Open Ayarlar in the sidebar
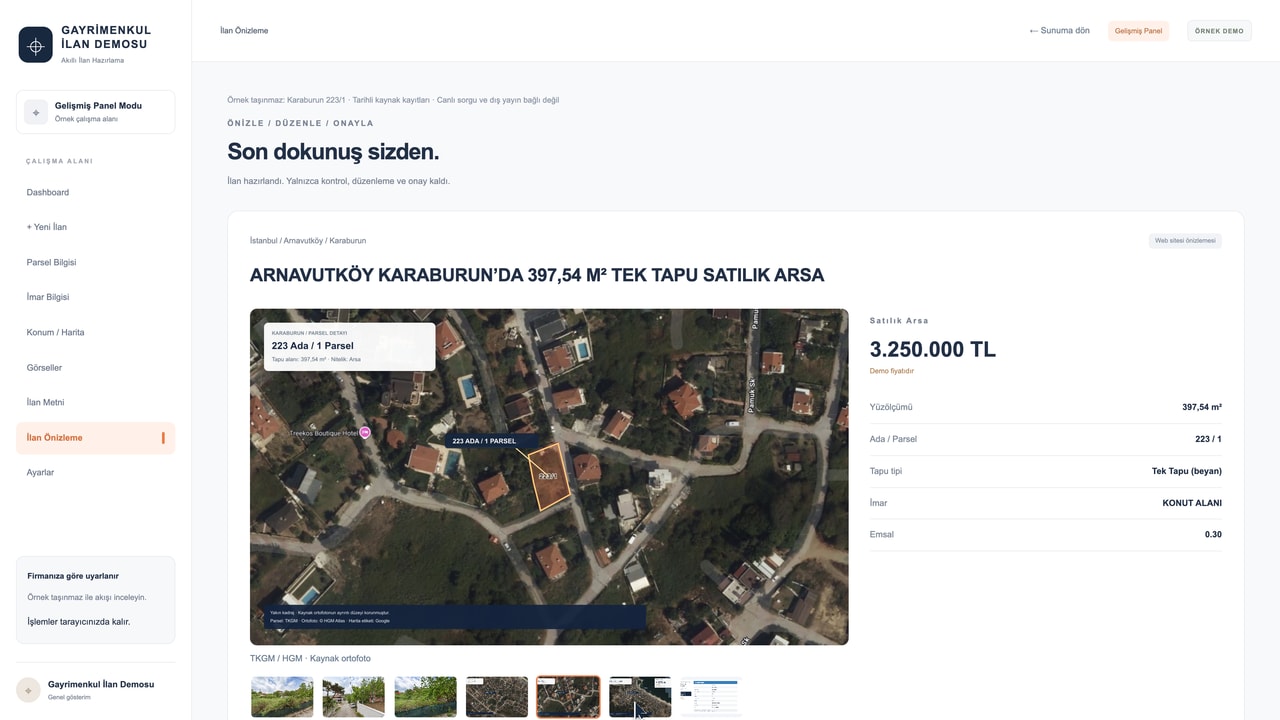 click(95, 472)
